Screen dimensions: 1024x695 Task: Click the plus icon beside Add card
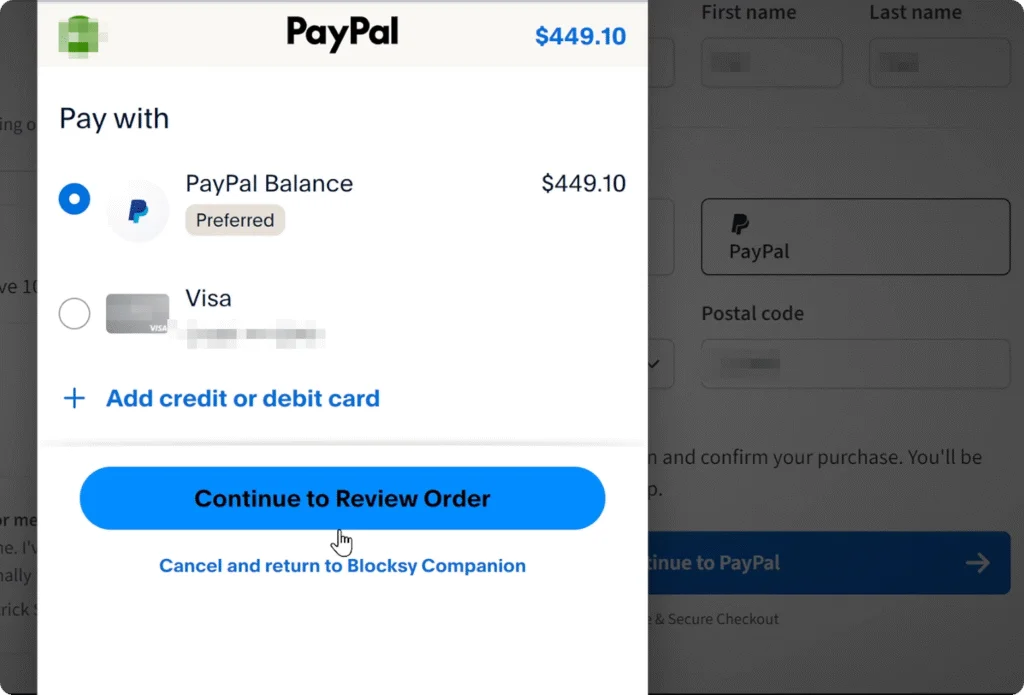[74, 398]
